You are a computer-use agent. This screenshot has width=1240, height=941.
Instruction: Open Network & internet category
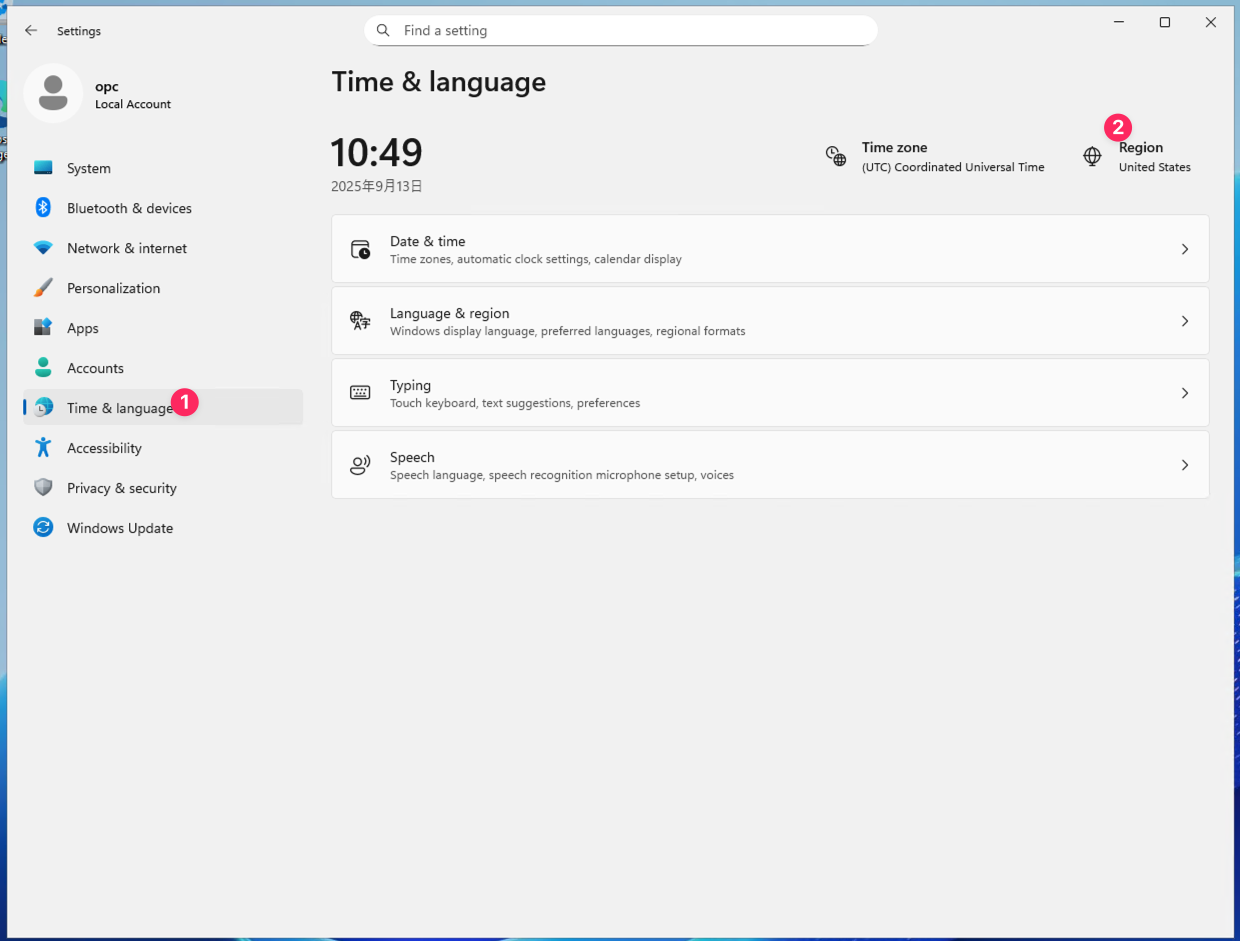click(163, 248)
